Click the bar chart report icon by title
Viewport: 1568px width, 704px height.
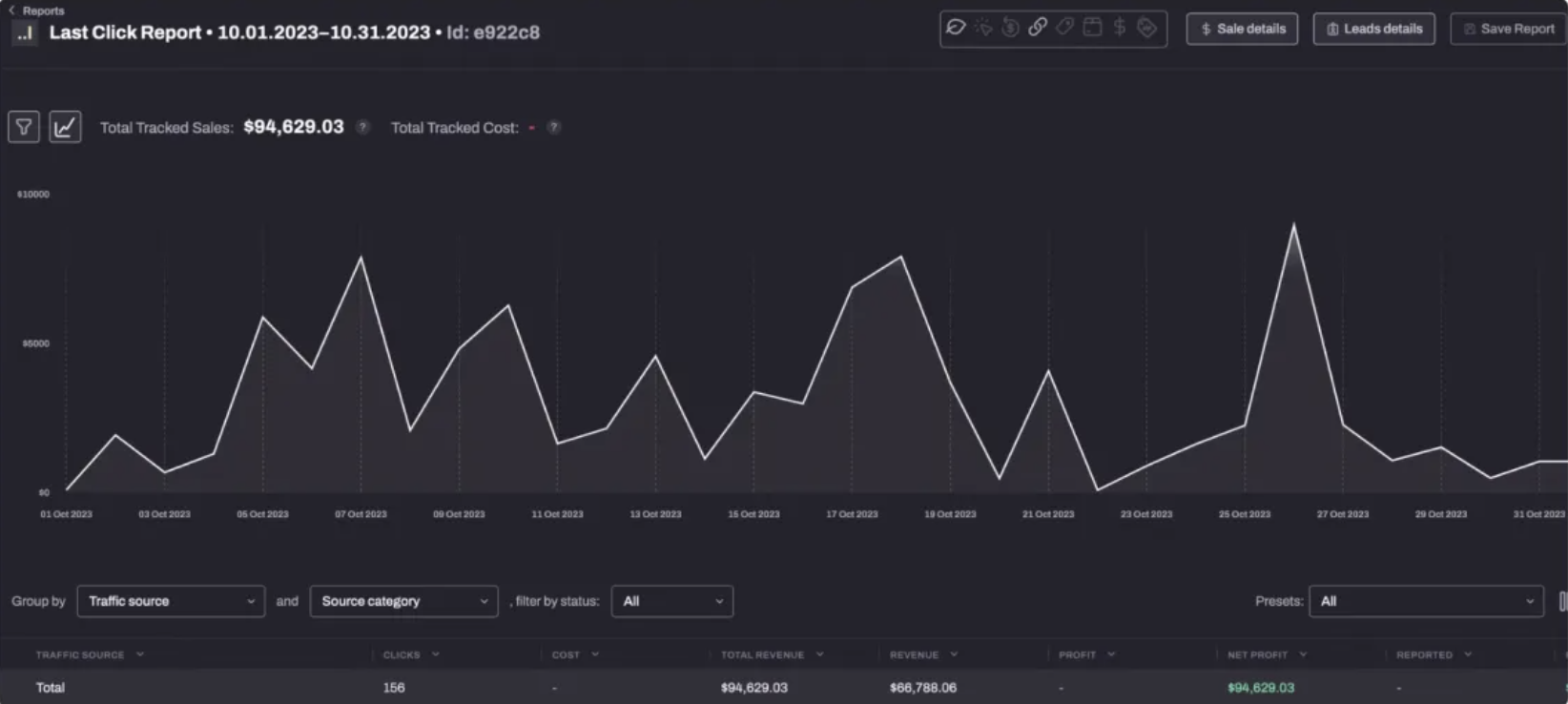pos(25,32)
